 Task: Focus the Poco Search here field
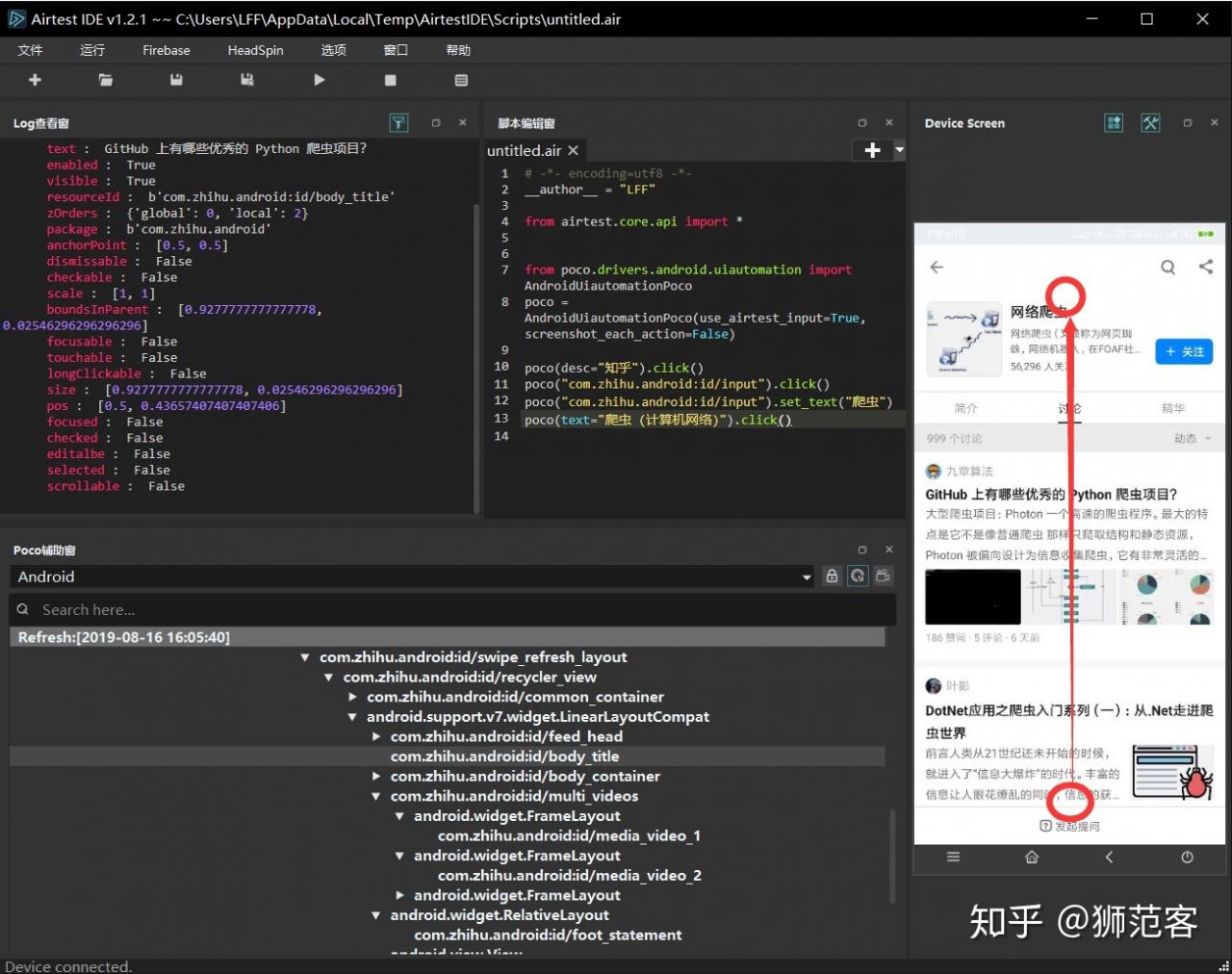click(452, 609)
